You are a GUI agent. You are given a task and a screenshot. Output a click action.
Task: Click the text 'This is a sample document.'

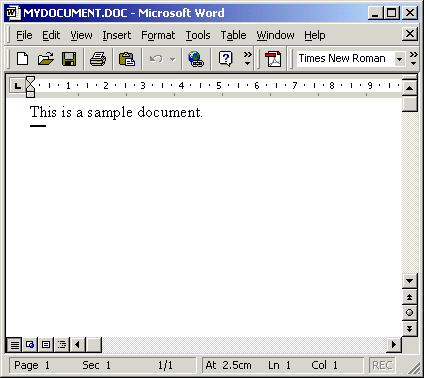tap(116, 112)
